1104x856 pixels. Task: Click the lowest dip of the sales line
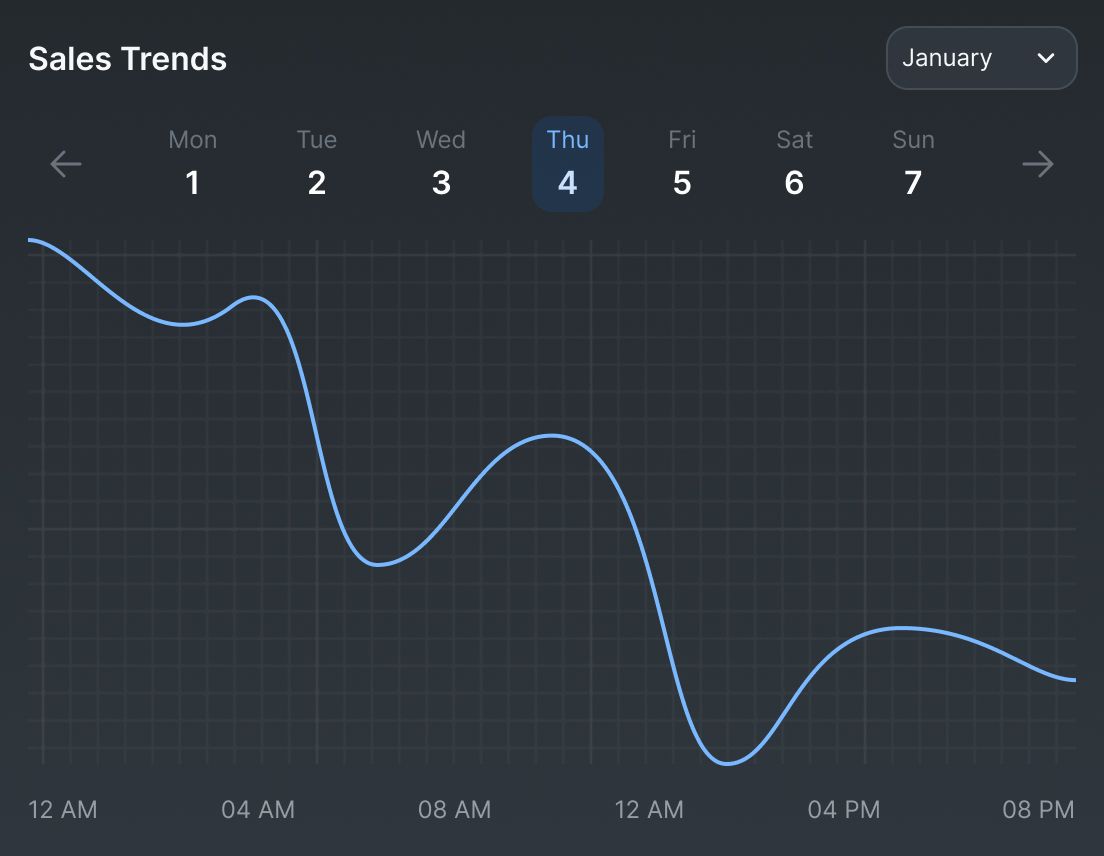728,764
